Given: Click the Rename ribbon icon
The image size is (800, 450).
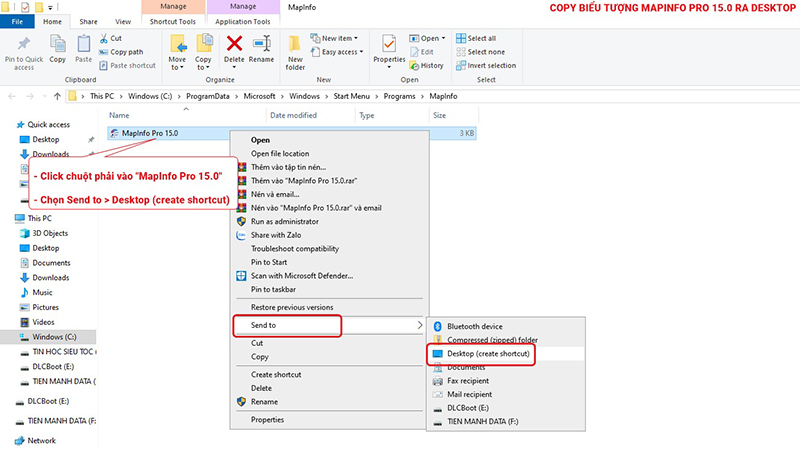Looking at the screenshot, I should [261, 43].
